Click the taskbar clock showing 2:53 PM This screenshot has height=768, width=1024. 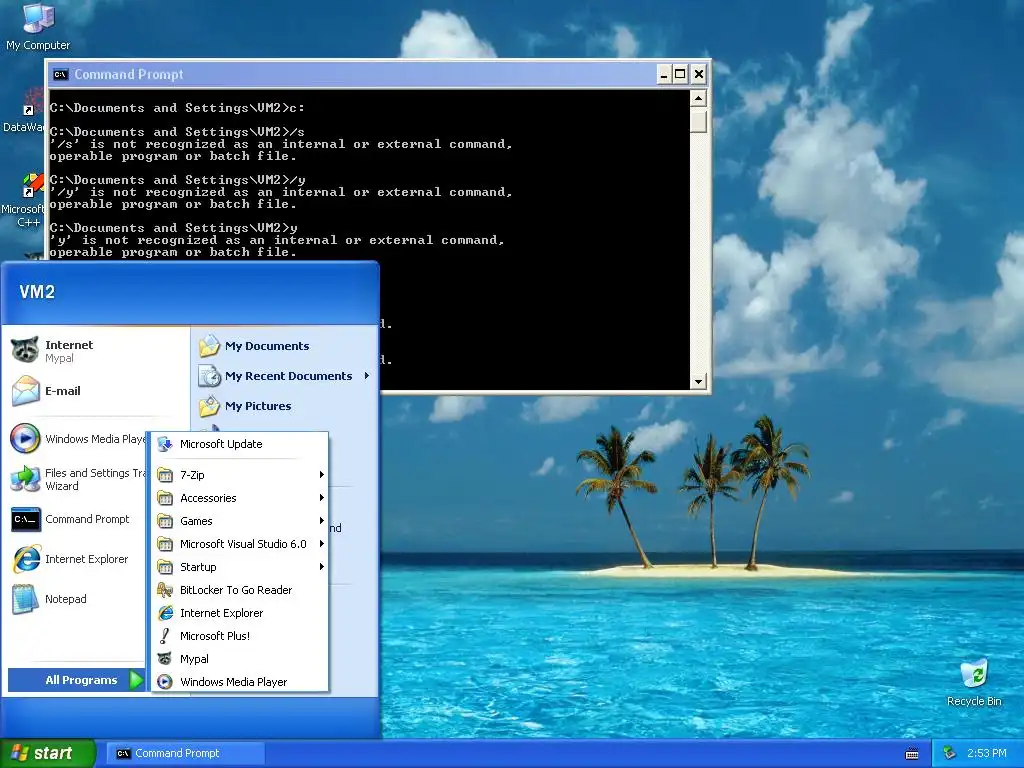tap(986, 754)
